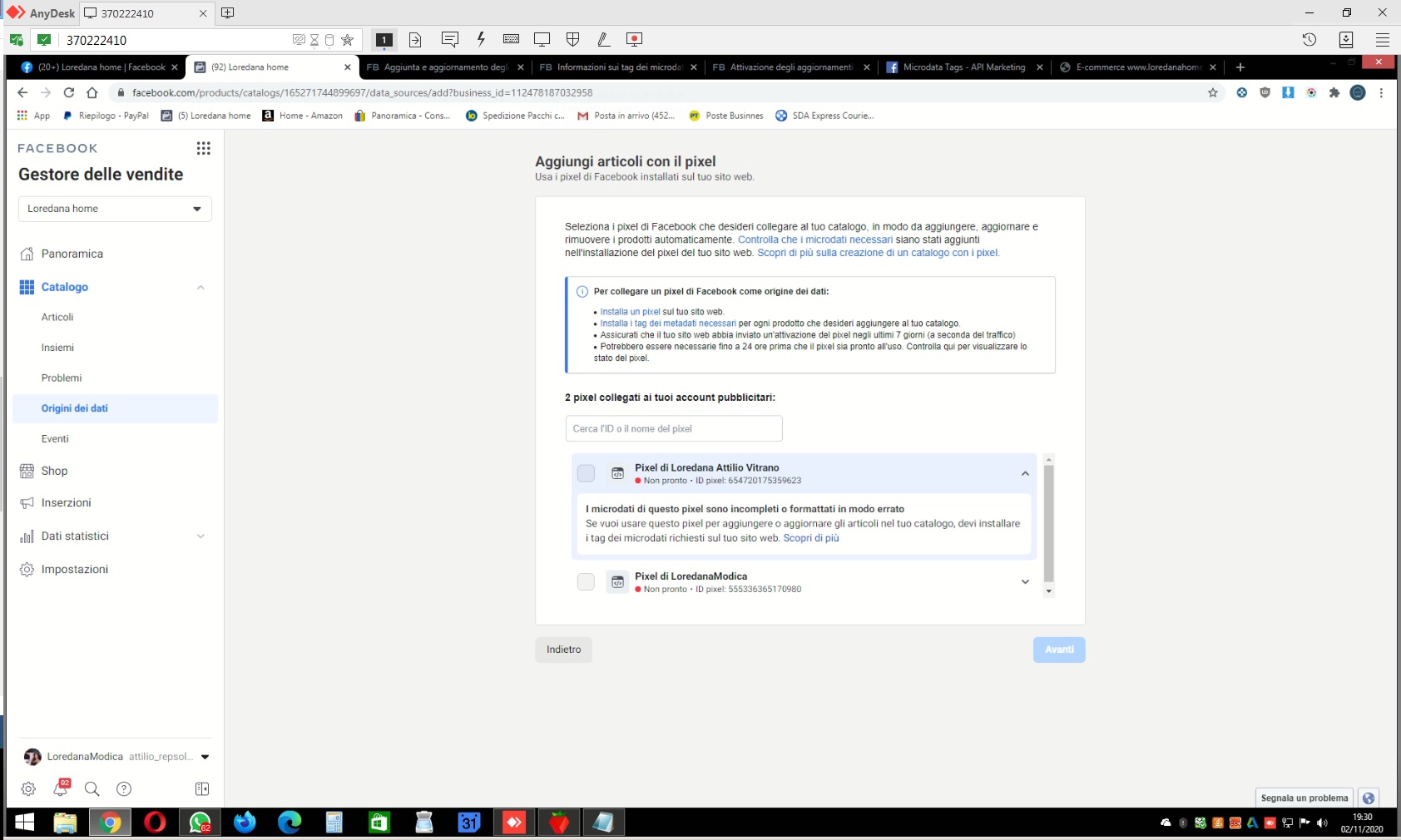Open the help question mark icon
The height and width of the screenshot is (840, 1401).
[x=124, y=788]
